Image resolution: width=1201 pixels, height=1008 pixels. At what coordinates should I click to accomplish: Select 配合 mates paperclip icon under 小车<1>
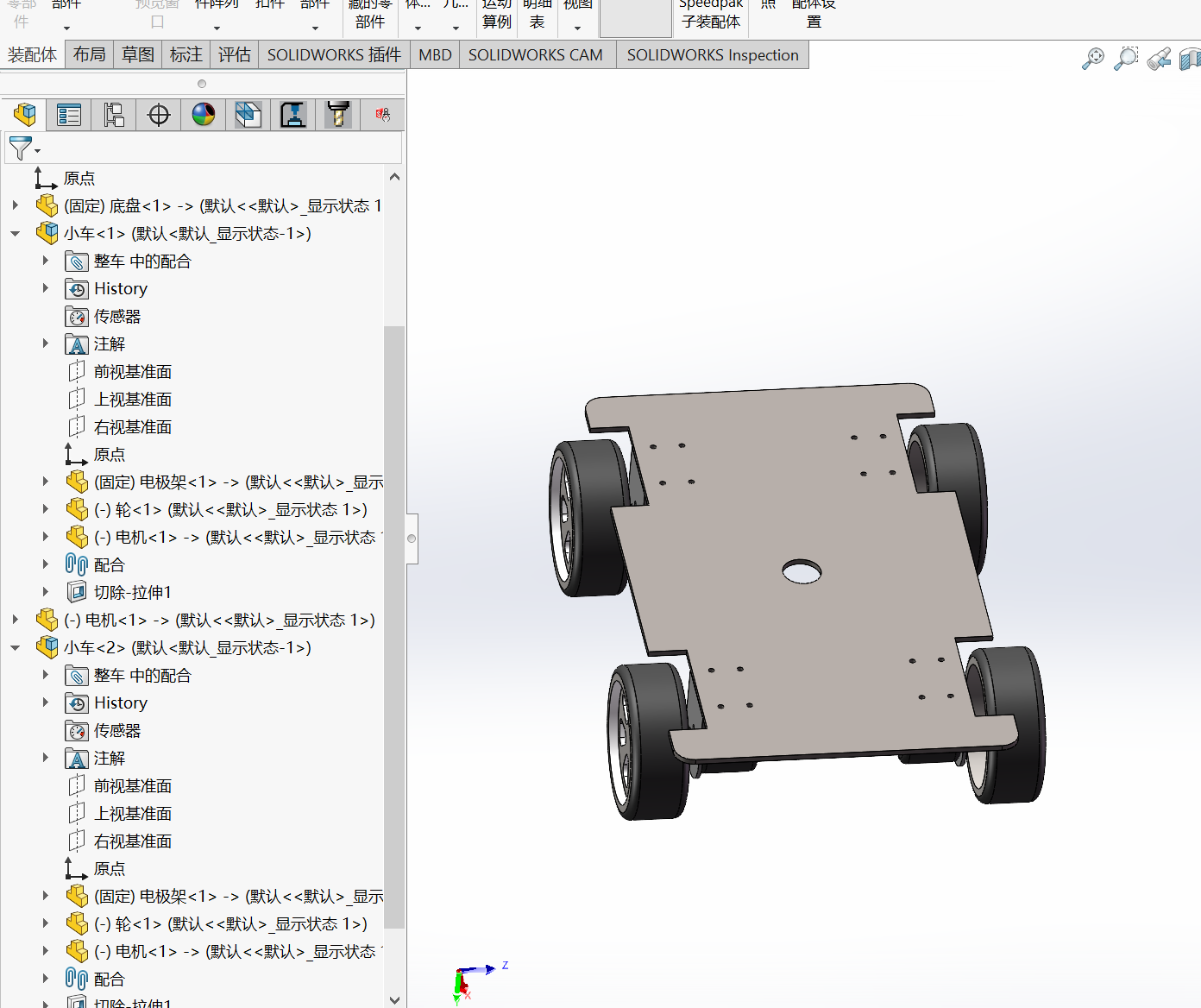[77, 565]
